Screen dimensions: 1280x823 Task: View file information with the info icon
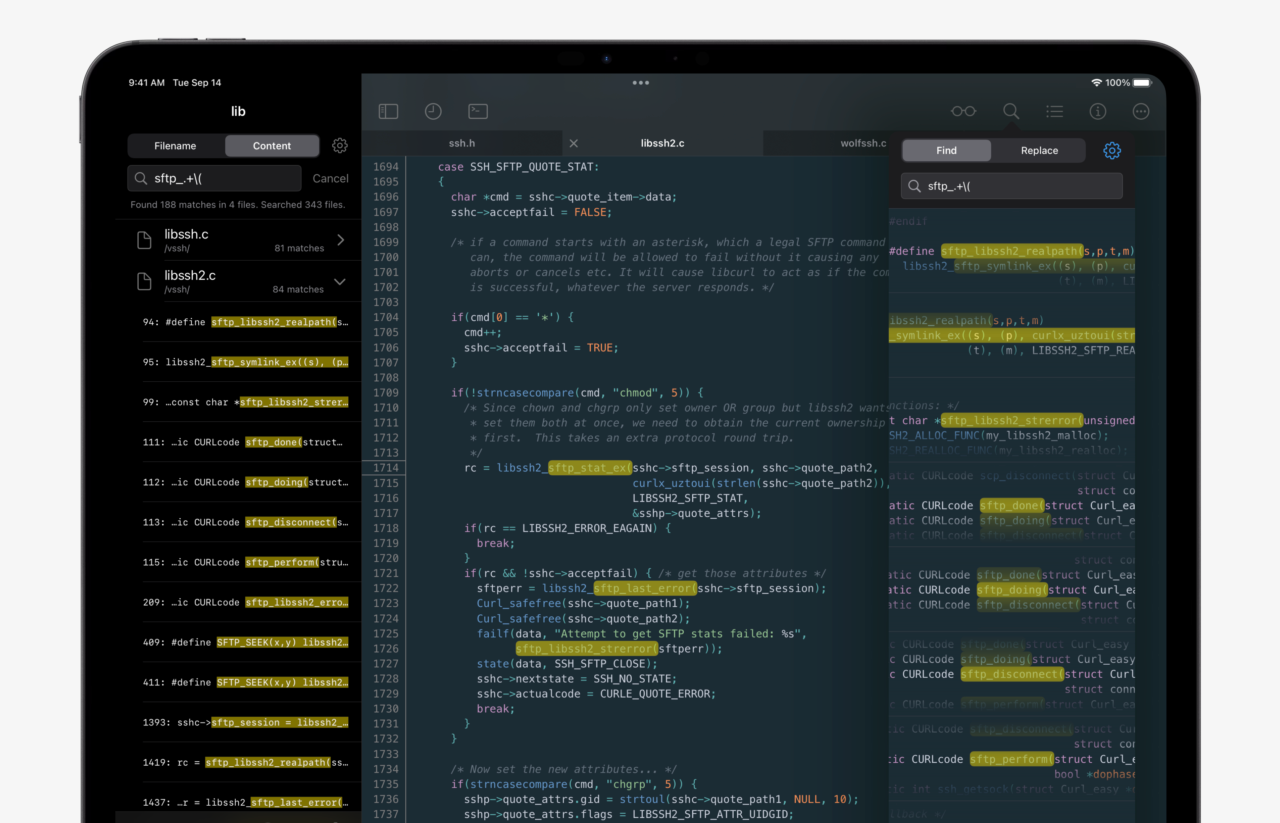1097,111
